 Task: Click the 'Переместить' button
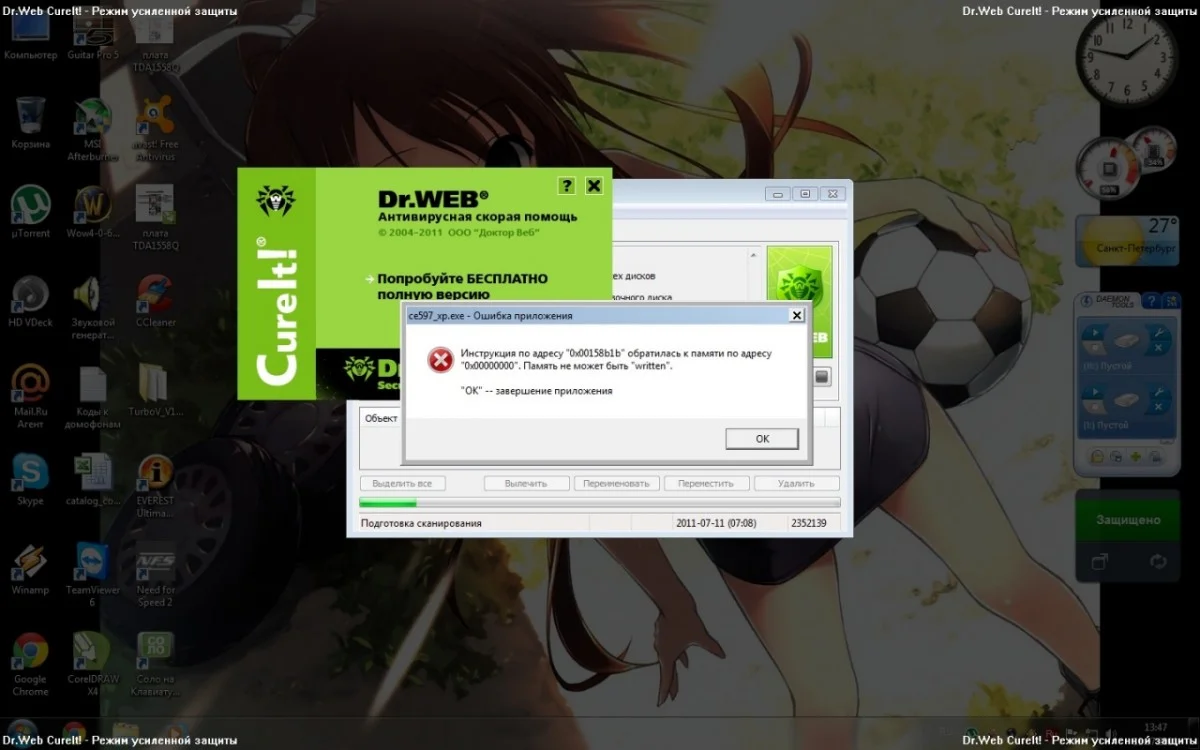[x=705, y=483]
